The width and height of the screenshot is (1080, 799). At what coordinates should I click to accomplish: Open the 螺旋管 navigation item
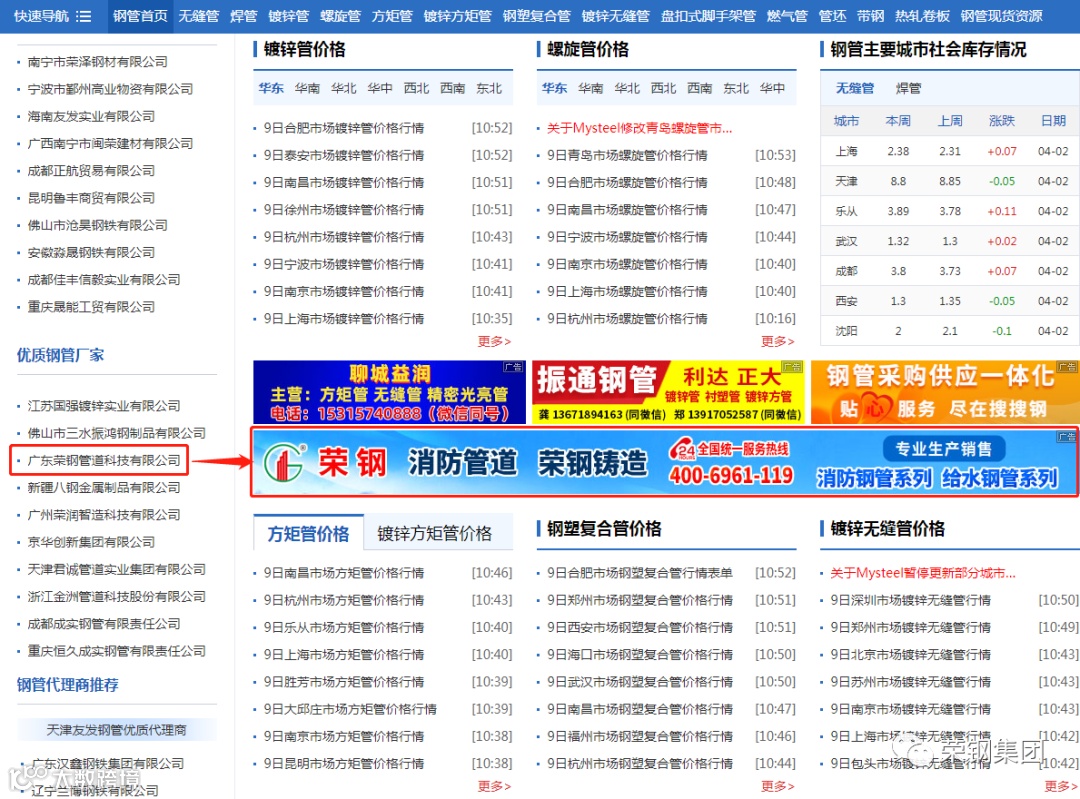coord(340,16)
